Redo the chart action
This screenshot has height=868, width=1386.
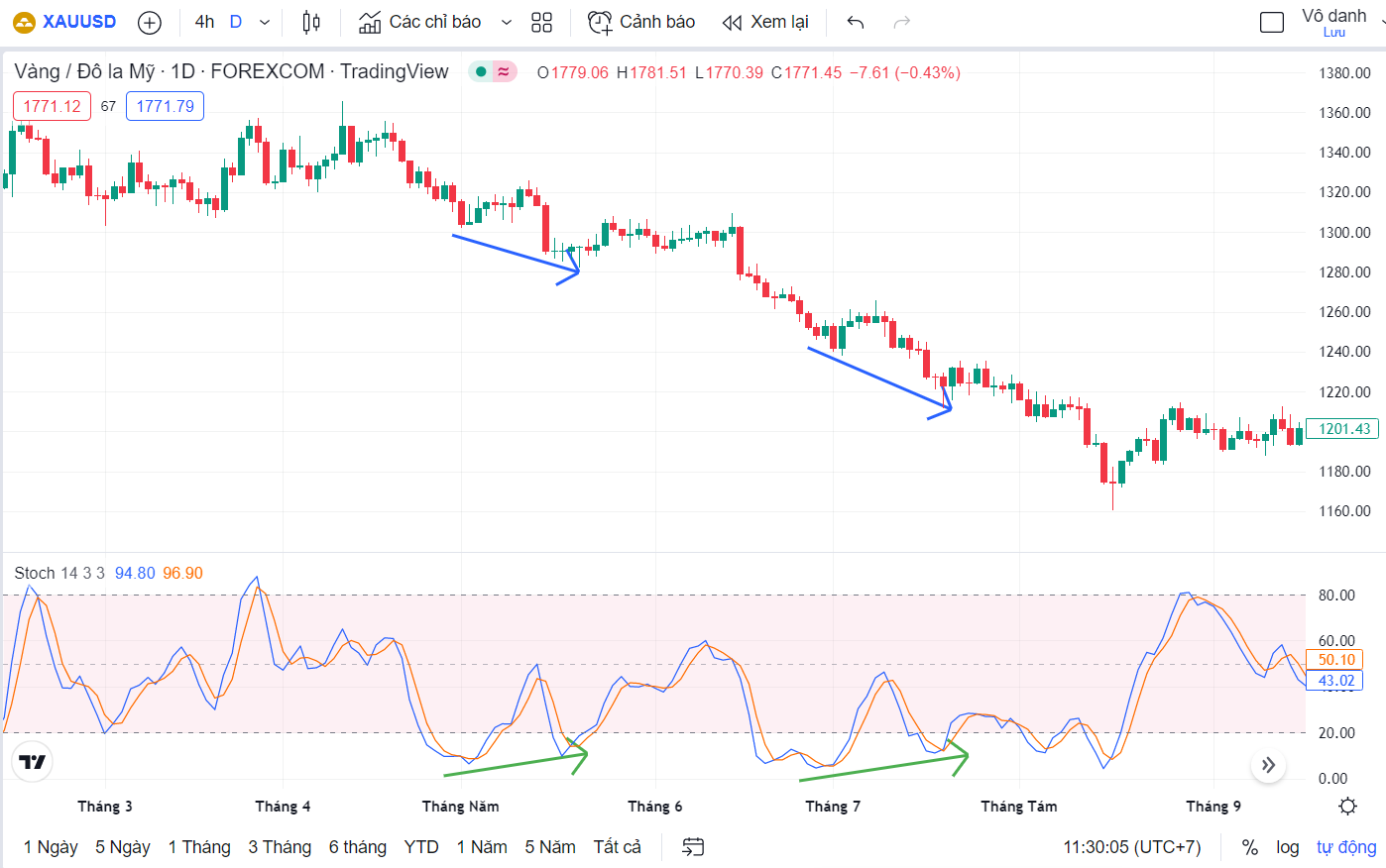901,22
